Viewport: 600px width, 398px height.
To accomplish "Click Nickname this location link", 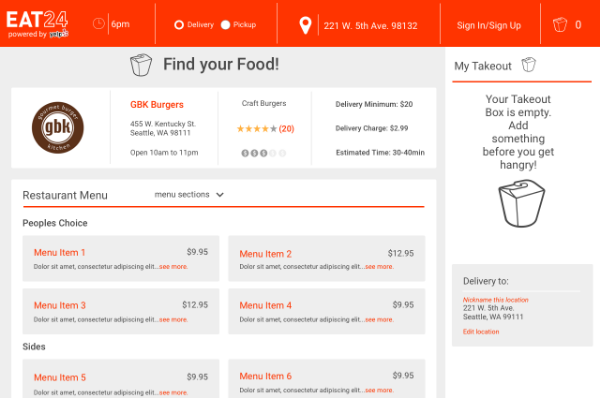I will 496,300.
